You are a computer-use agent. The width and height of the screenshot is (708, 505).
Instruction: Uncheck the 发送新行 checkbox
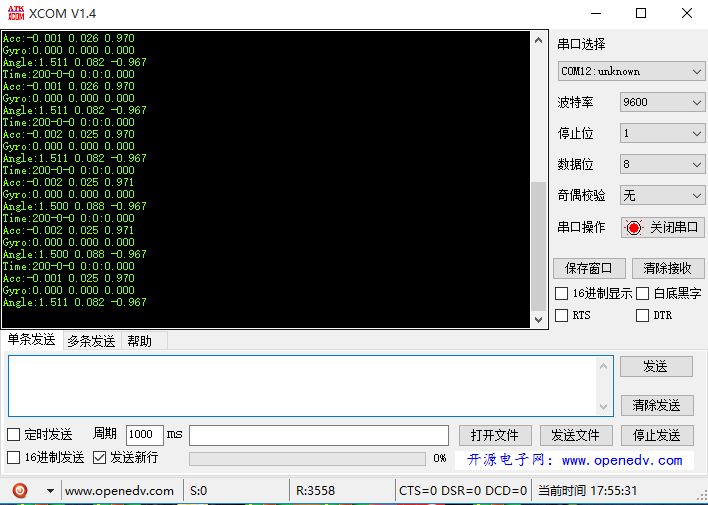coord(99,458)
